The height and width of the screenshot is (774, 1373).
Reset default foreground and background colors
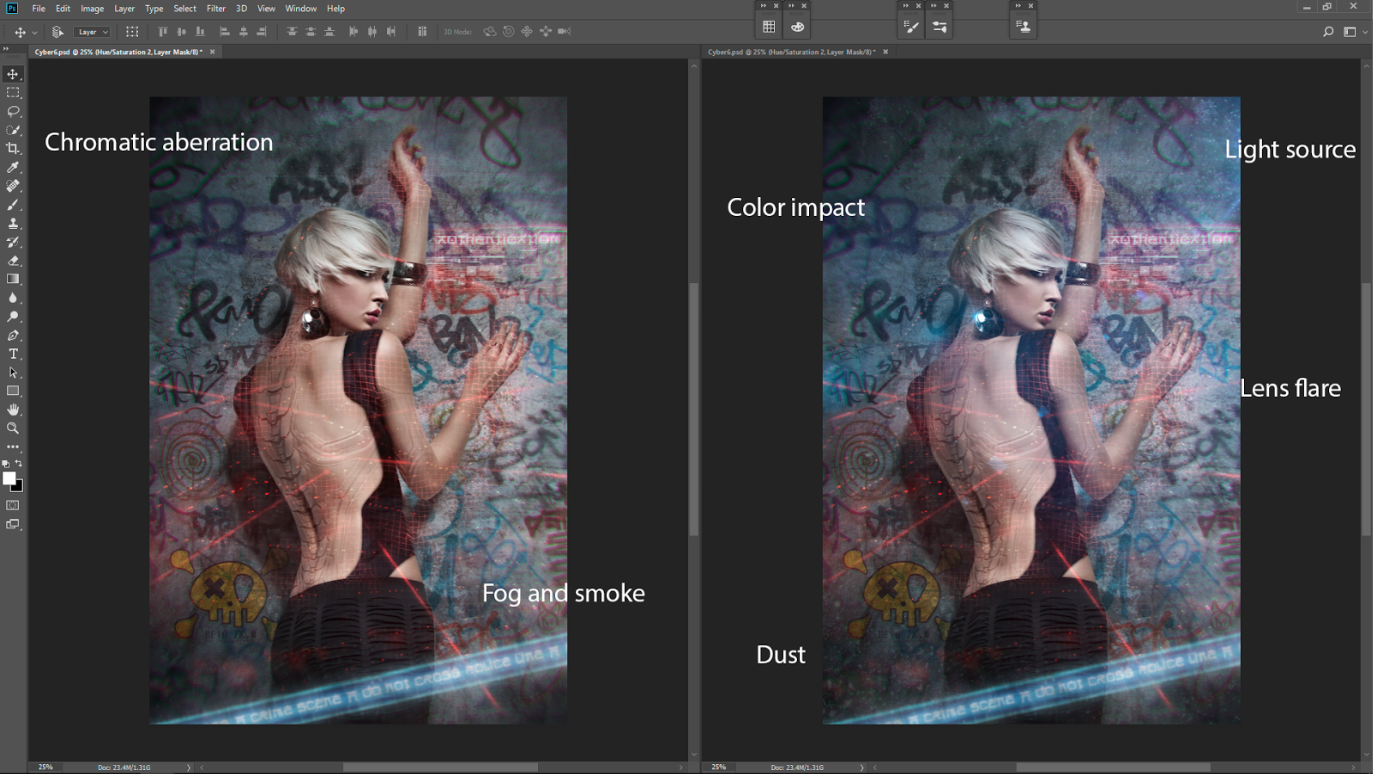coord(6,464)
